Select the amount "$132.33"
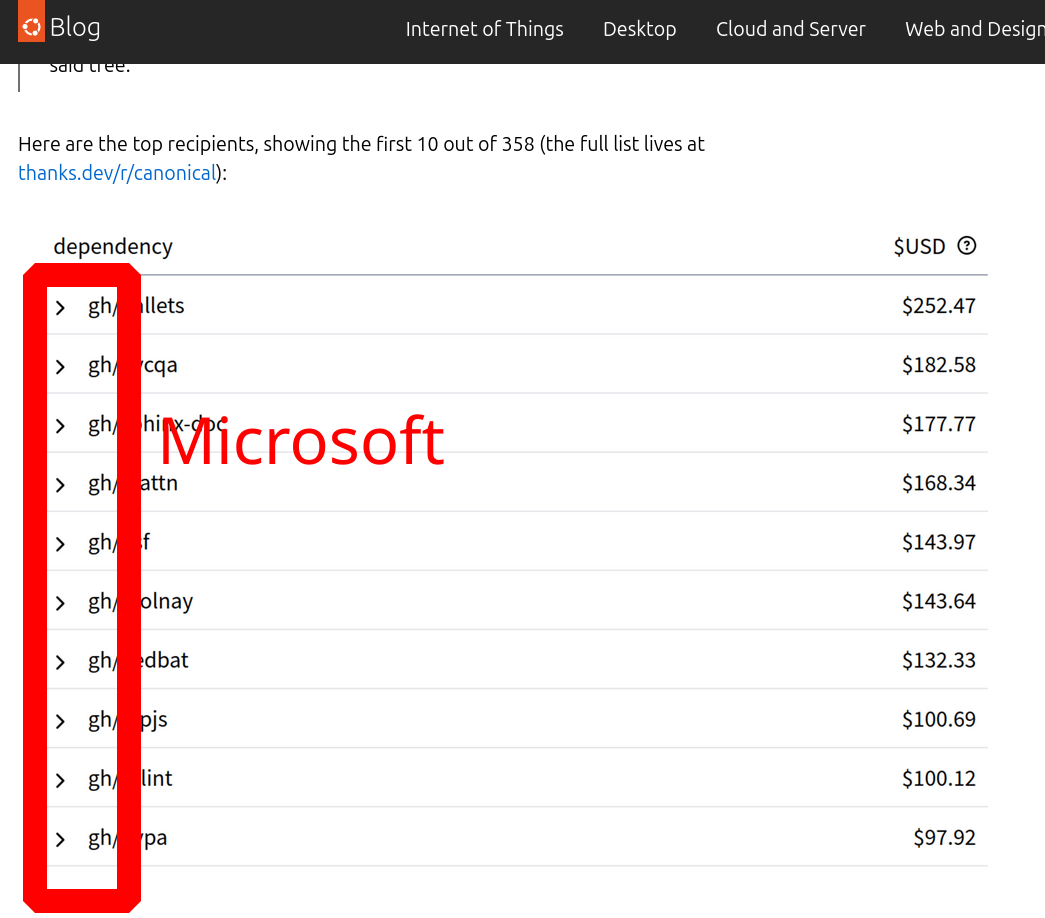This screenshot has width=1045, height=918. tap(938, 661)
